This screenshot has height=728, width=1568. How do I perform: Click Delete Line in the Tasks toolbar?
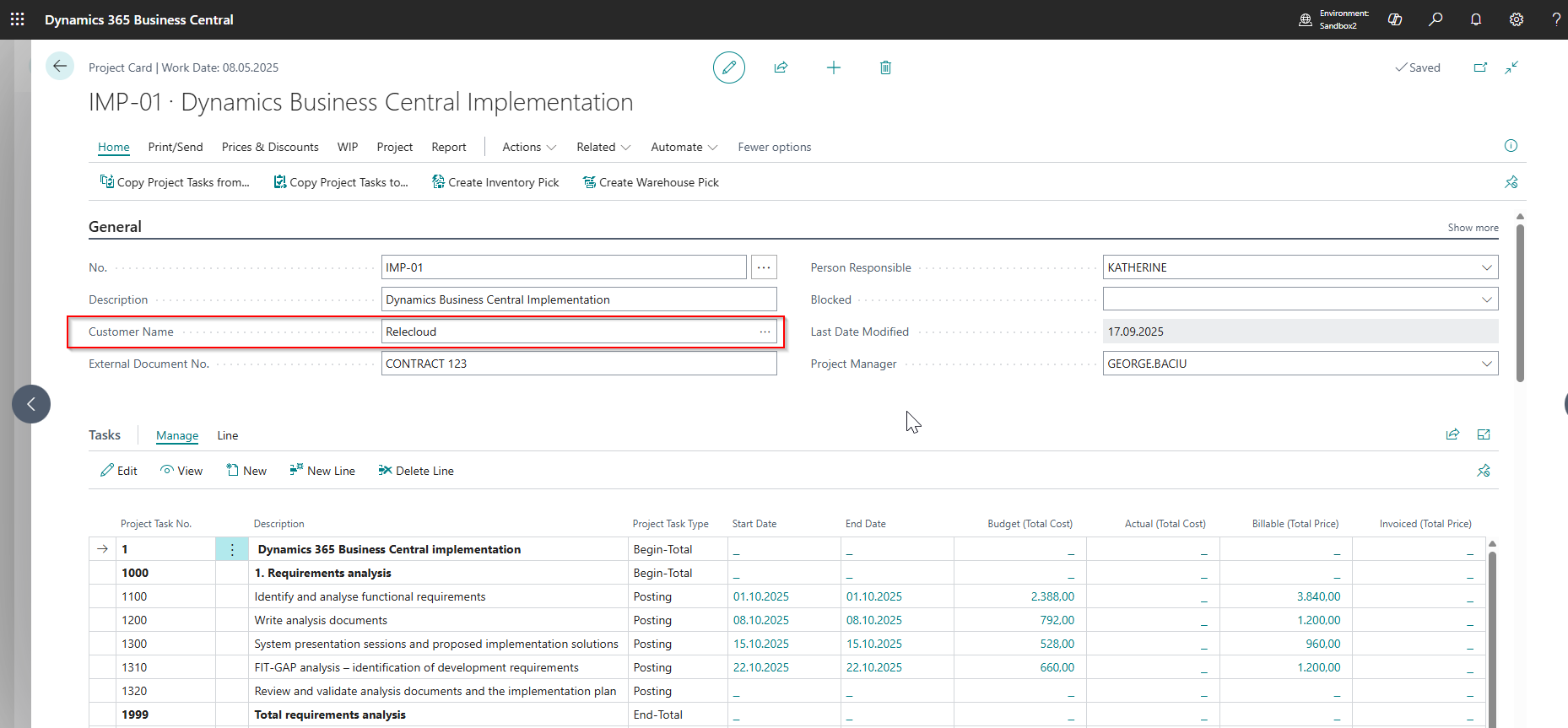coord(416,471)
